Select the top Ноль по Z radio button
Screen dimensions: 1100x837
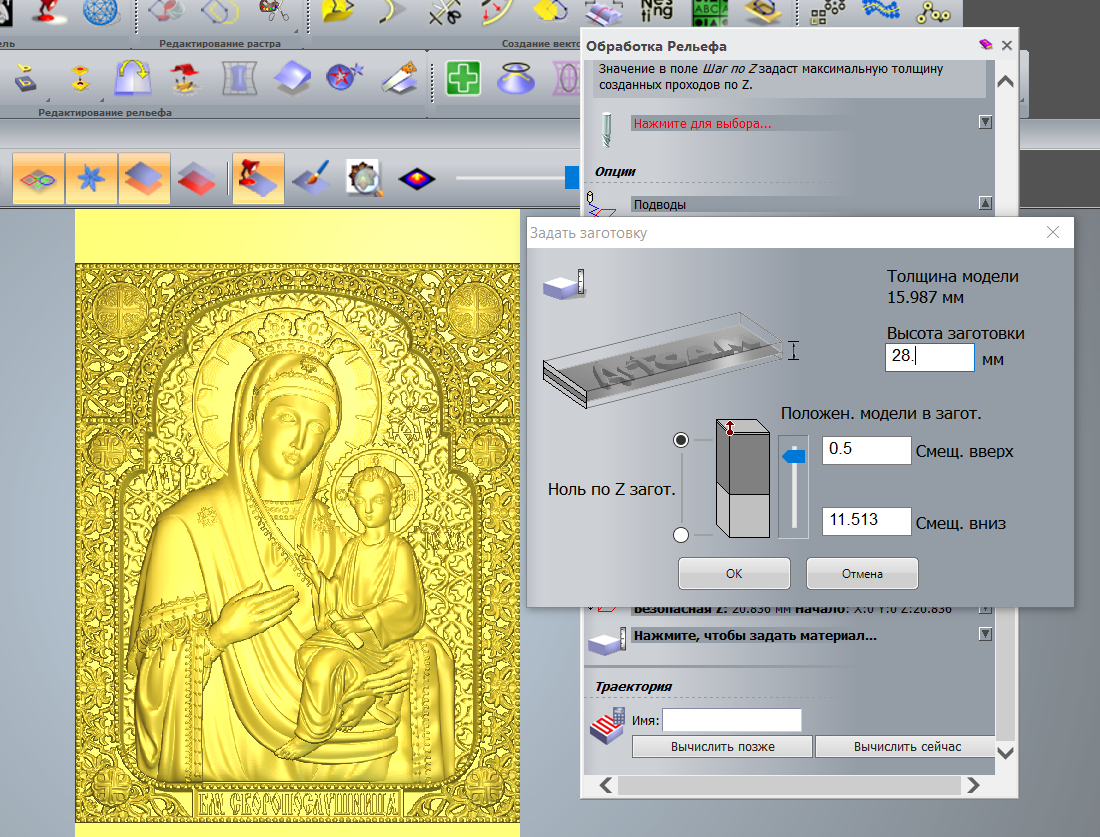point(680,440)
